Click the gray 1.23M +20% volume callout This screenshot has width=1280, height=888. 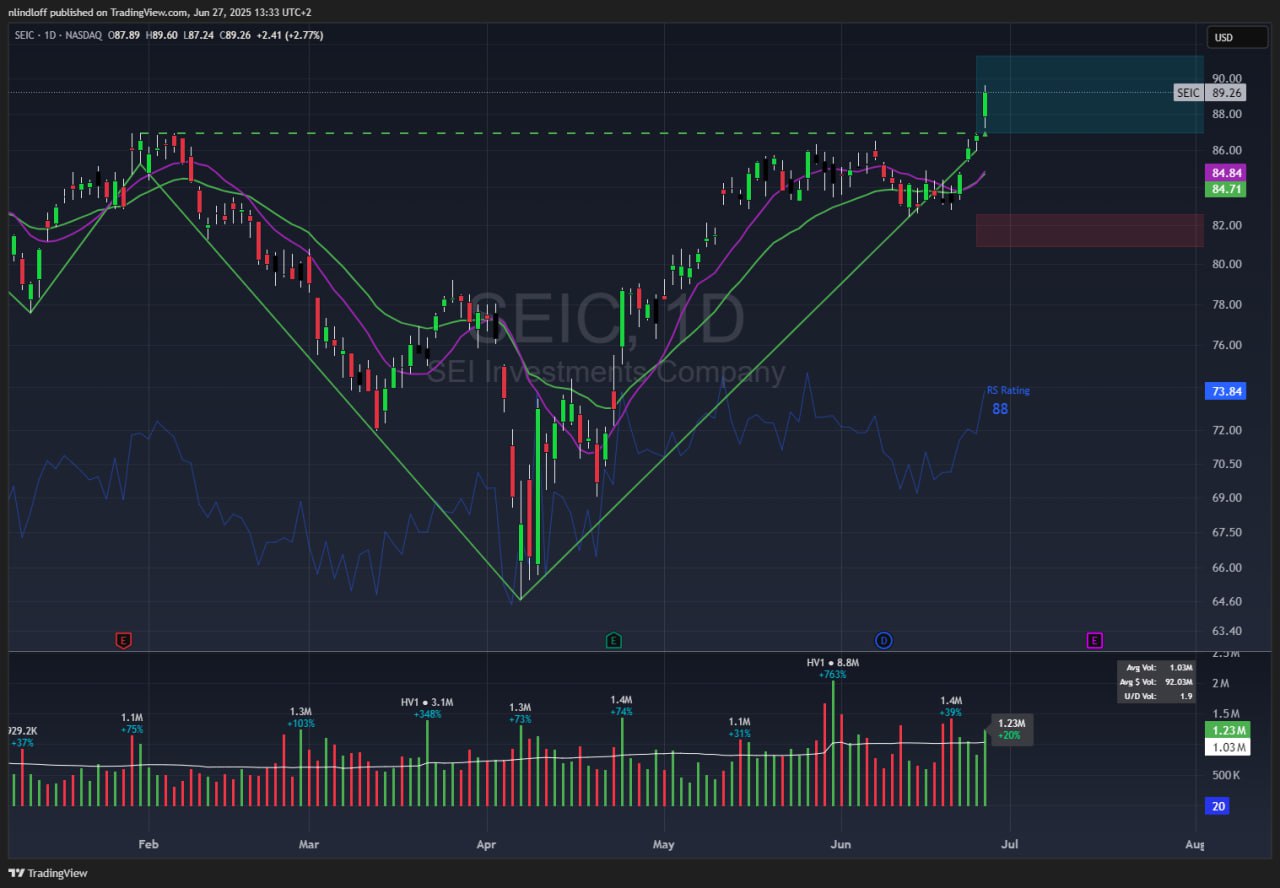coord(1012,729)
